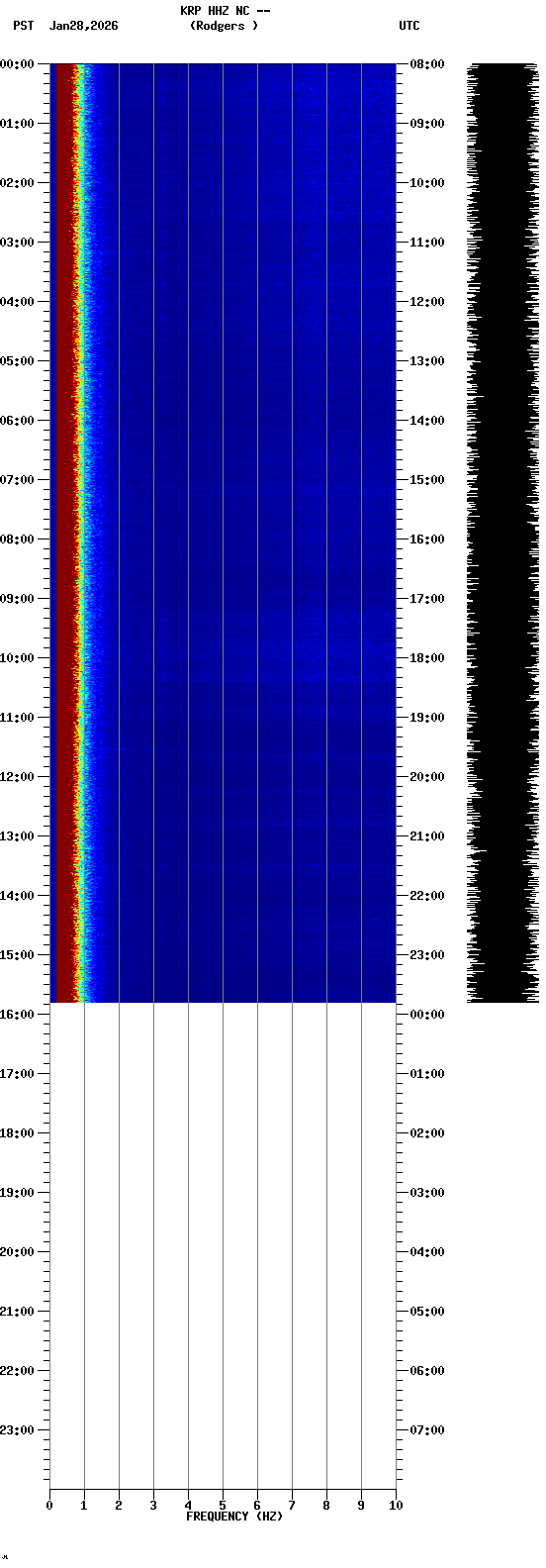Click the 21:00 UTC time label
The width and height of the screenshot is (546, 1568).
tap(426, 836)
